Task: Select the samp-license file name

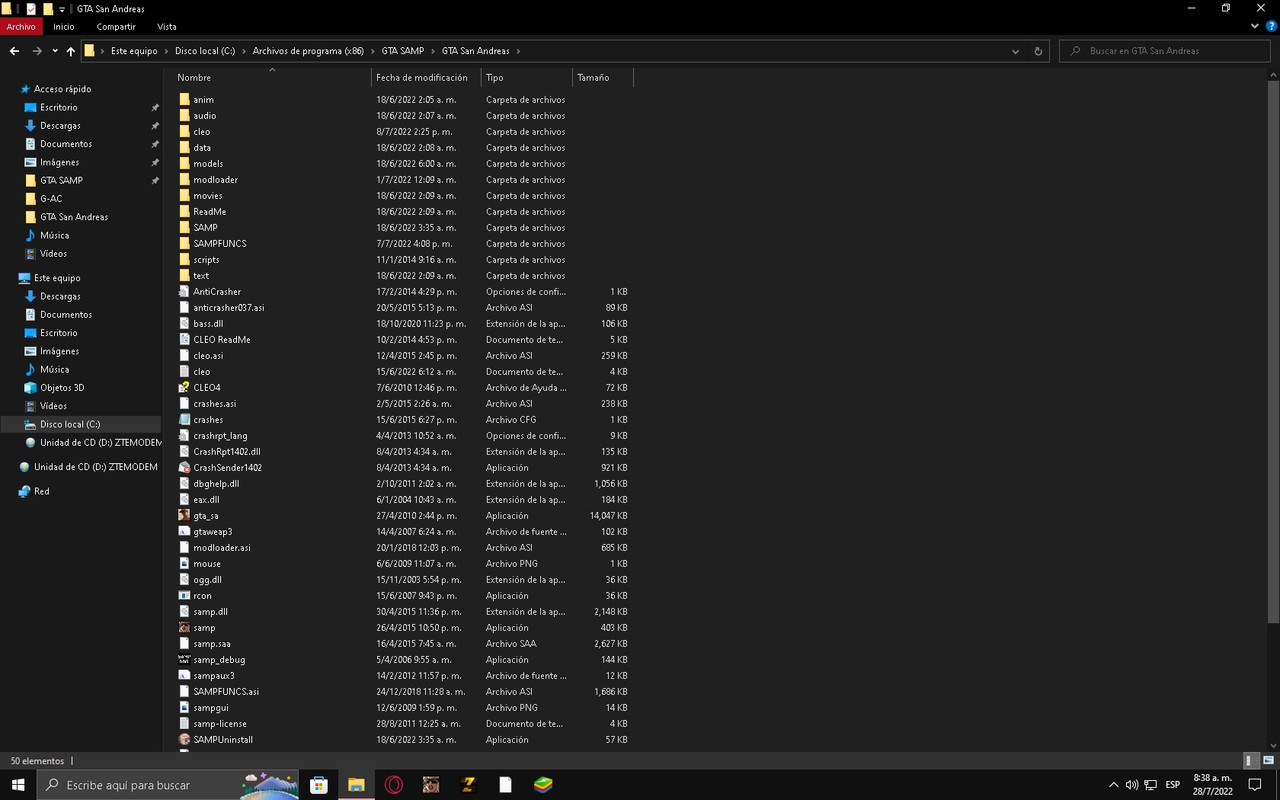Action: 220,724
